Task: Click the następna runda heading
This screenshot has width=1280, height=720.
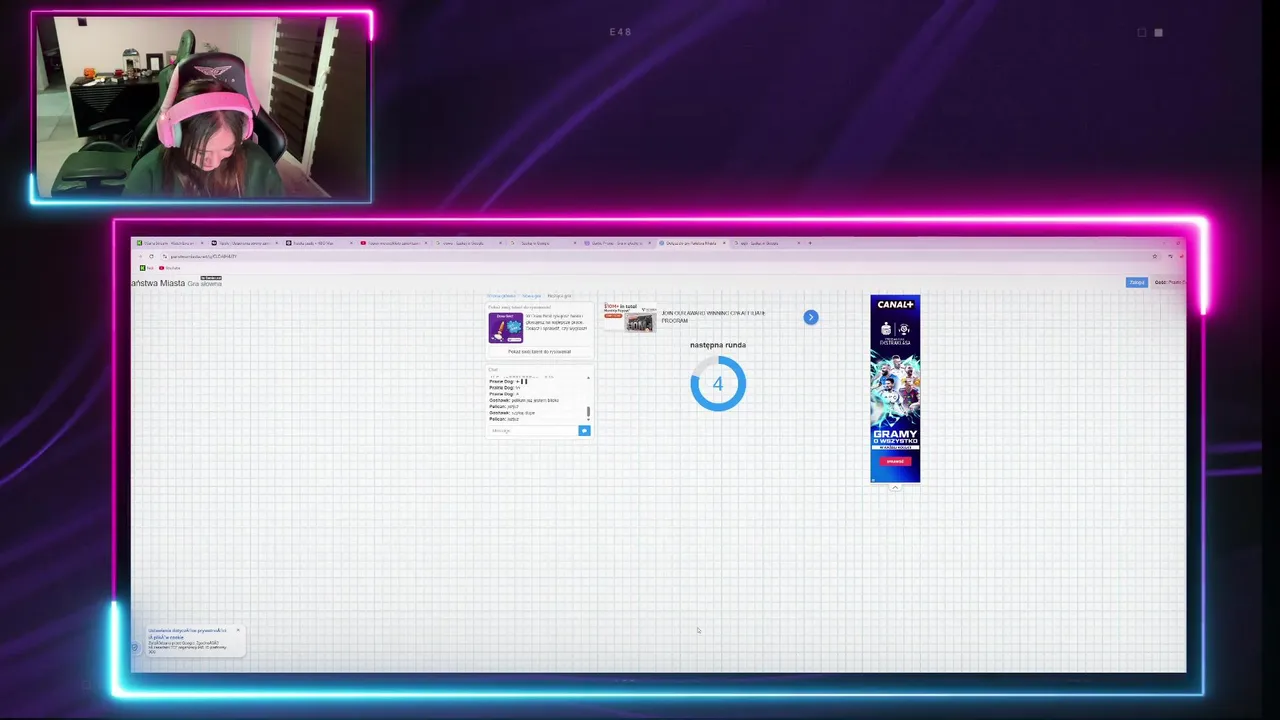Action: tap(718, 345)
